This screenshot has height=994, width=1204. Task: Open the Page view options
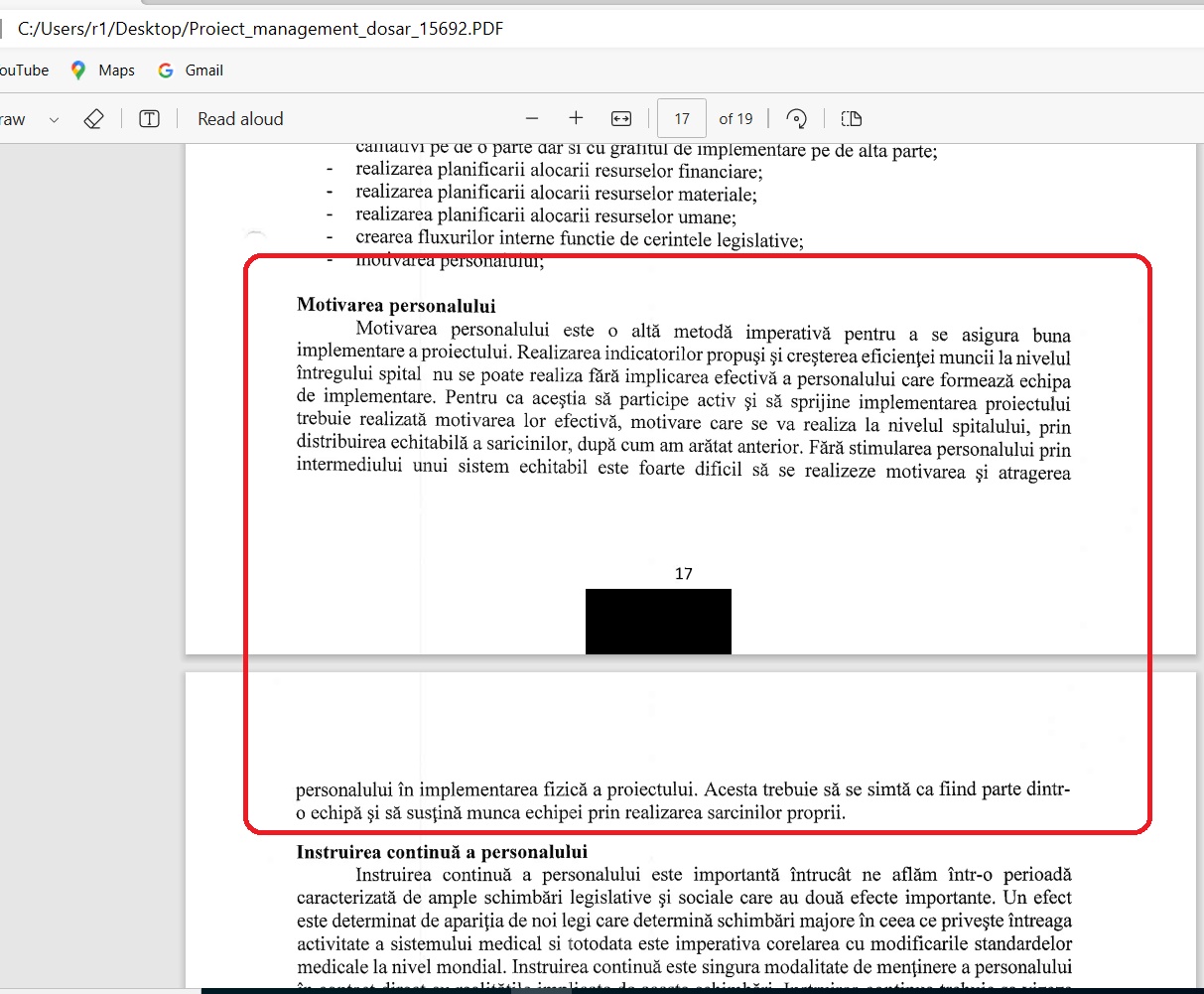(851, 119)
